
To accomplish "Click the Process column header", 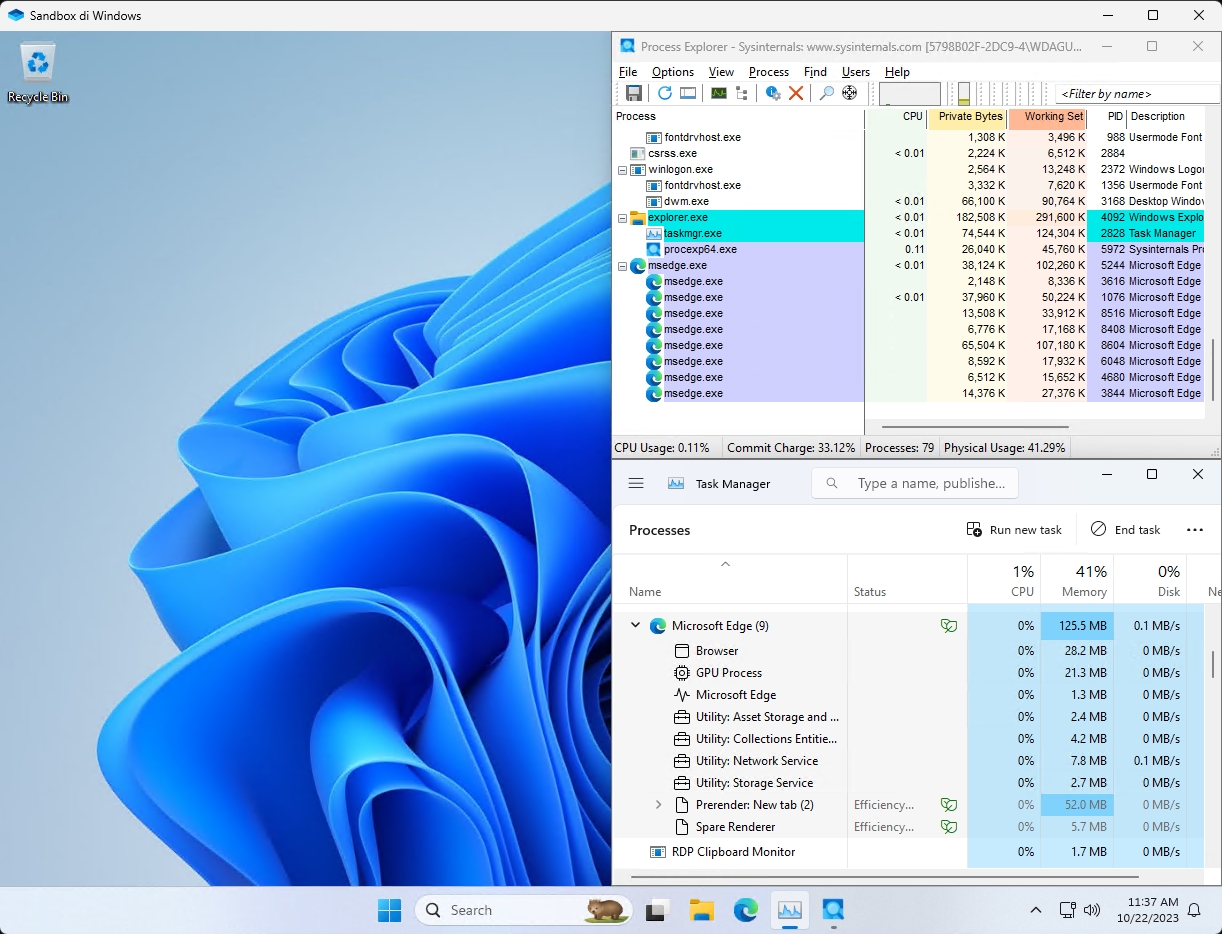I will point(738,117).
